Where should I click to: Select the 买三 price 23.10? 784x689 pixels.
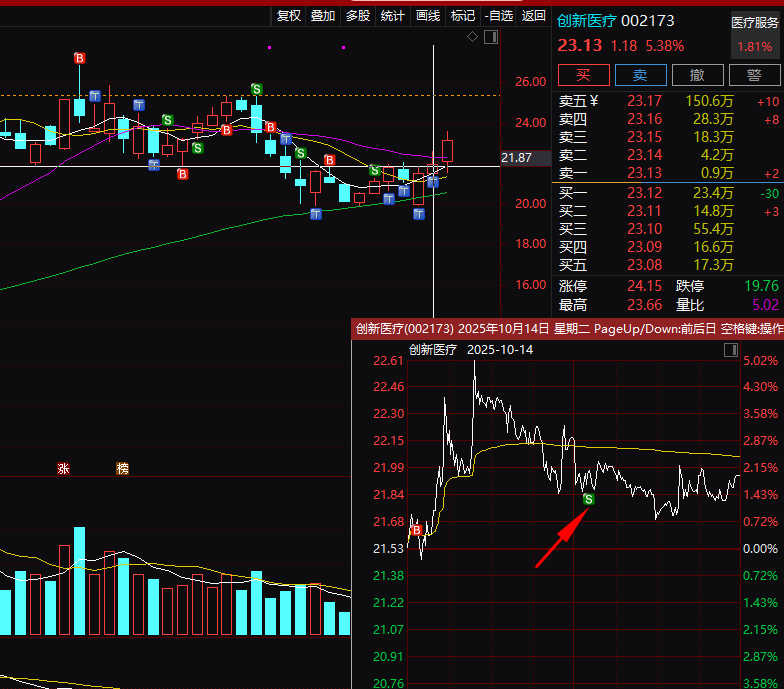pyautogui.click(x=644, y=229)
